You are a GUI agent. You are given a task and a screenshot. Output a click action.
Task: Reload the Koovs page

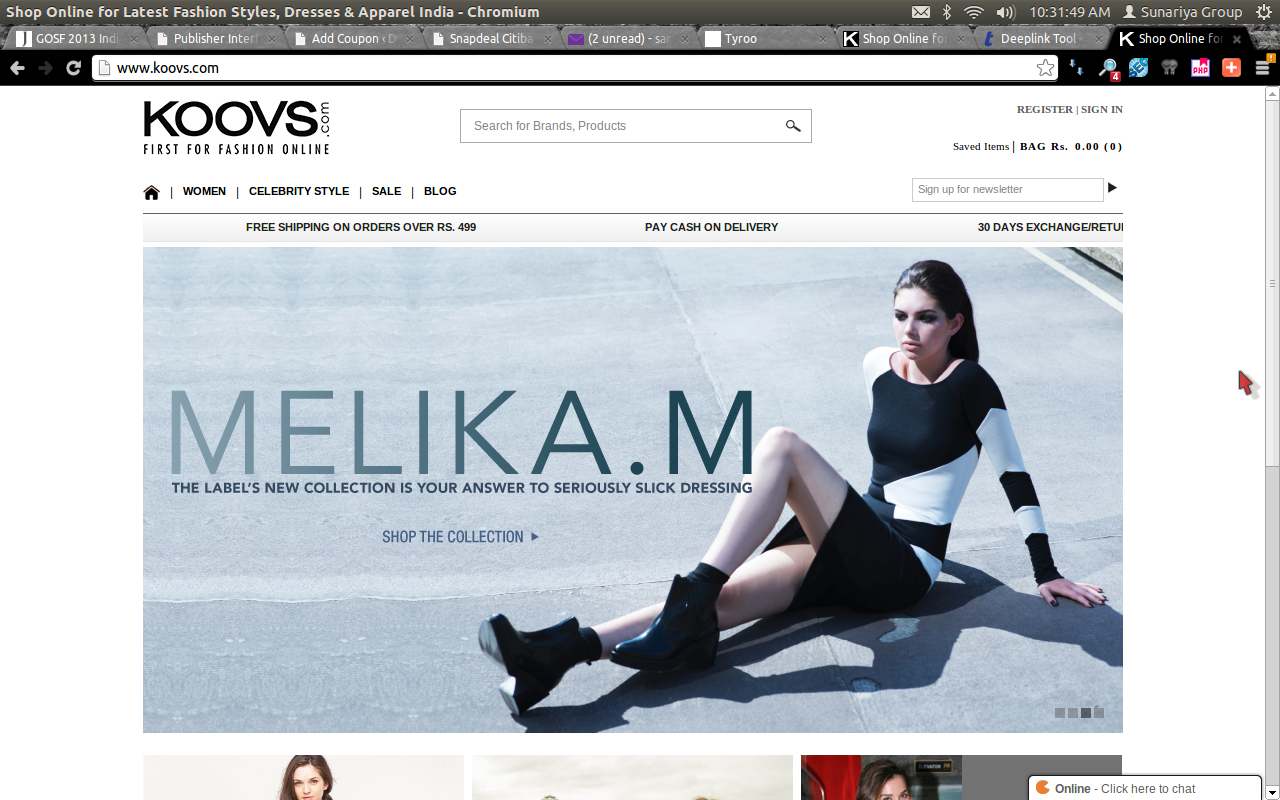[x=73, y=68]
